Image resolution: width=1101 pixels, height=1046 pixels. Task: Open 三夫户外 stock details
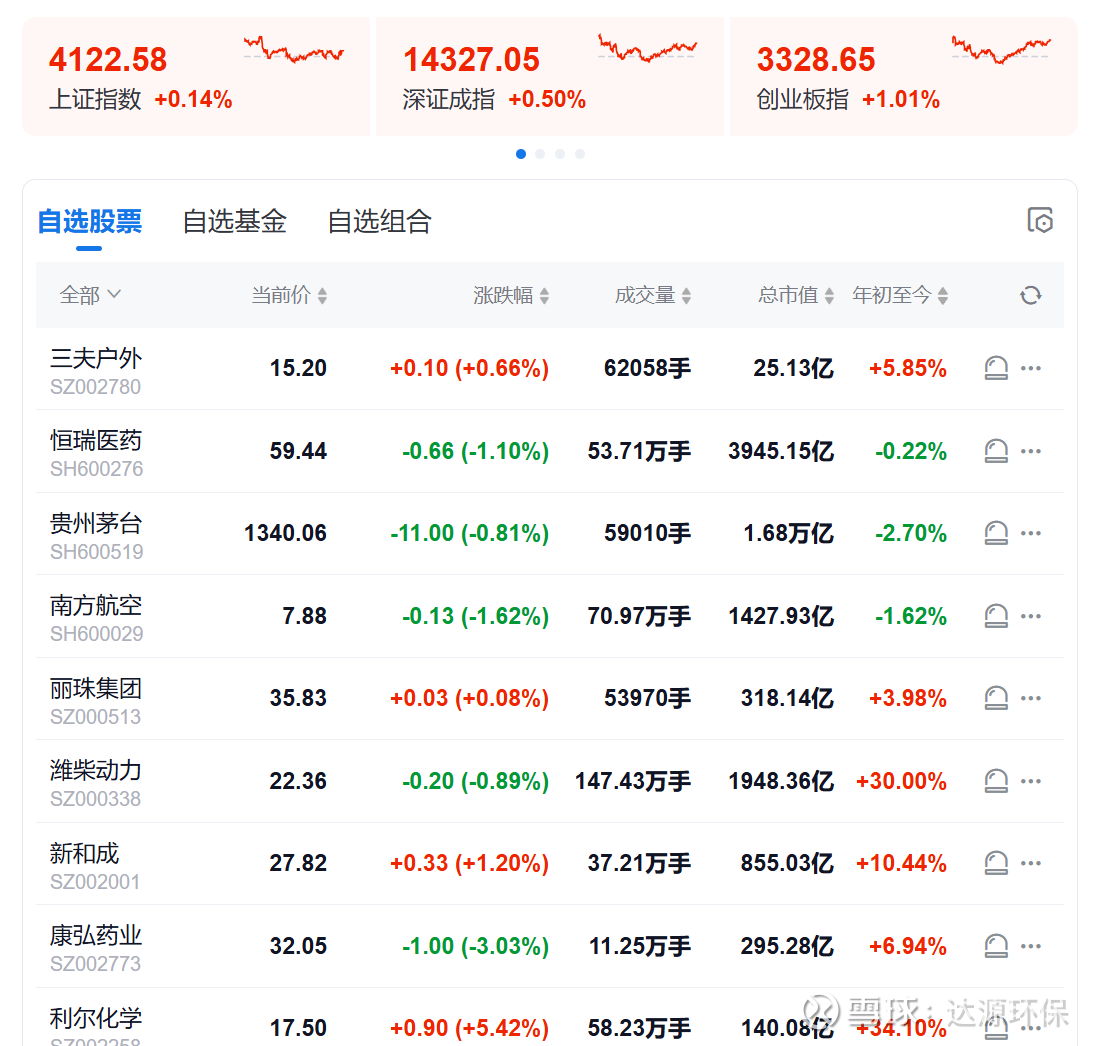[x=95, y=359]
